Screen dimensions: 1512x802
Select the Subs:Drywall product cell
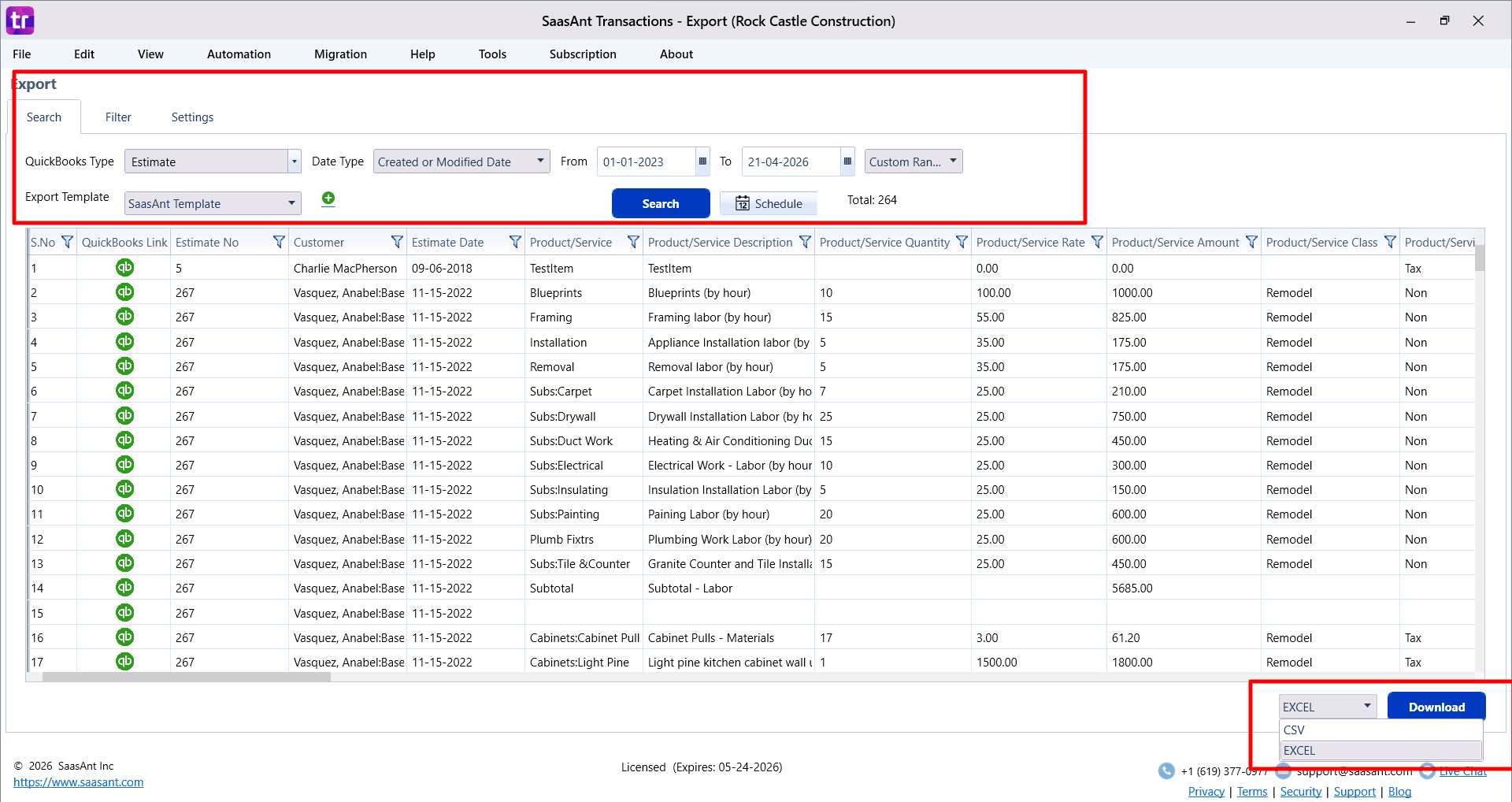pyautogui.click(x=584, y=416)
